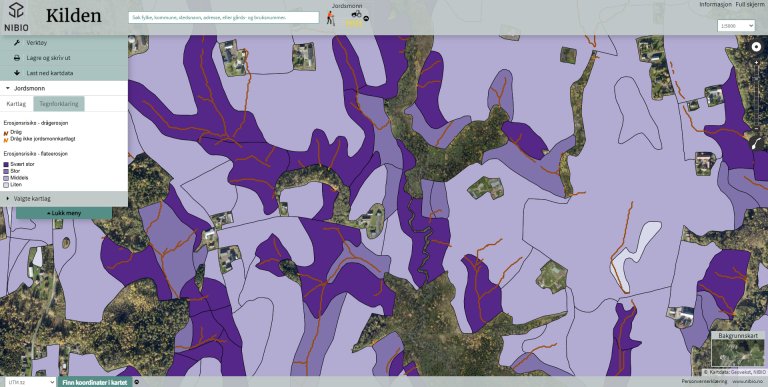The width and height of the screenshot is (768, 387).
Task: Open the Informasjon link
Action: [x=715, y=4]
